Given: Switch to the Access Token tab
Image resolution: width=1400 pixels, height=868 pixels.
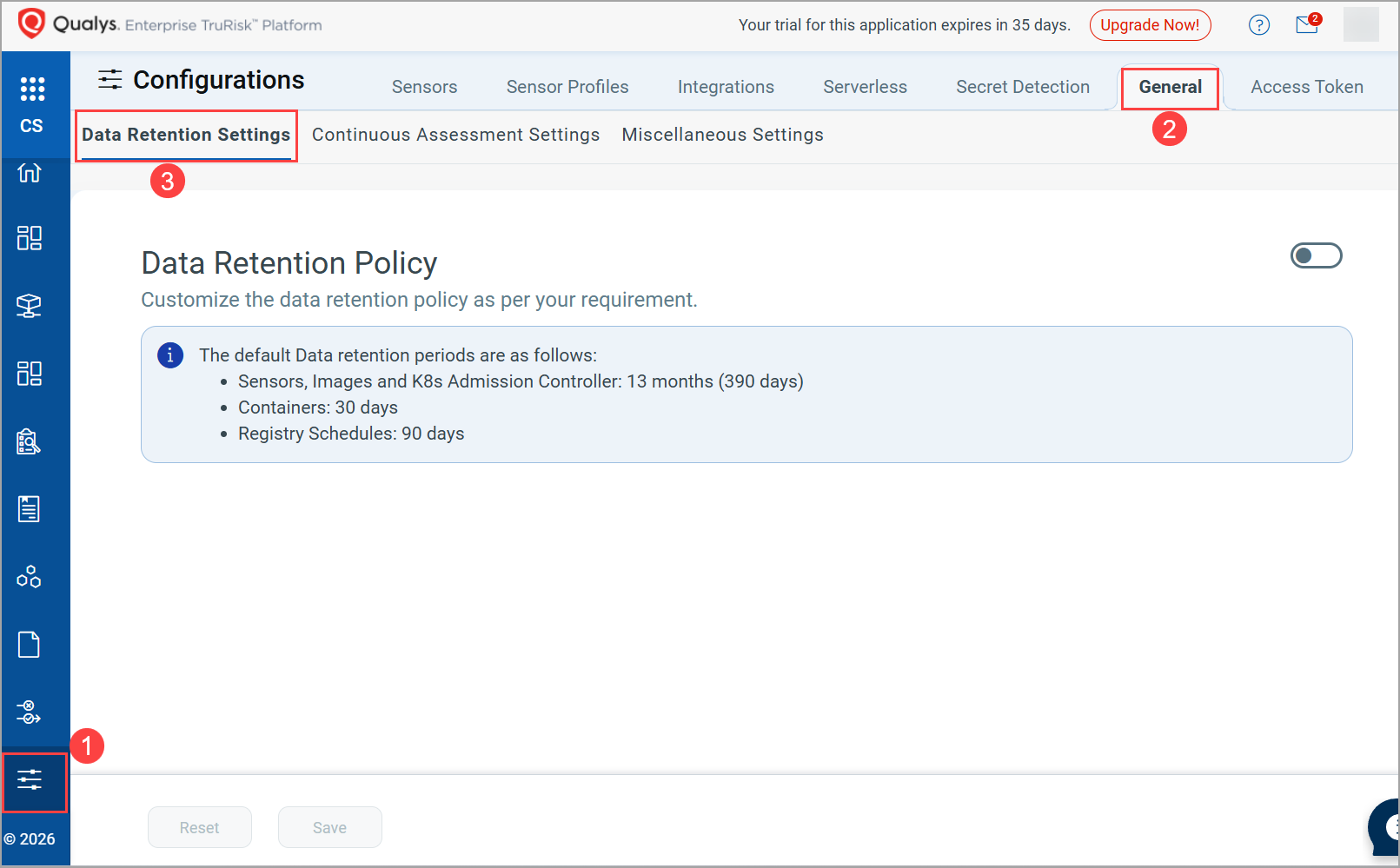Looking at the screenshot, I should coord(1307,87).
